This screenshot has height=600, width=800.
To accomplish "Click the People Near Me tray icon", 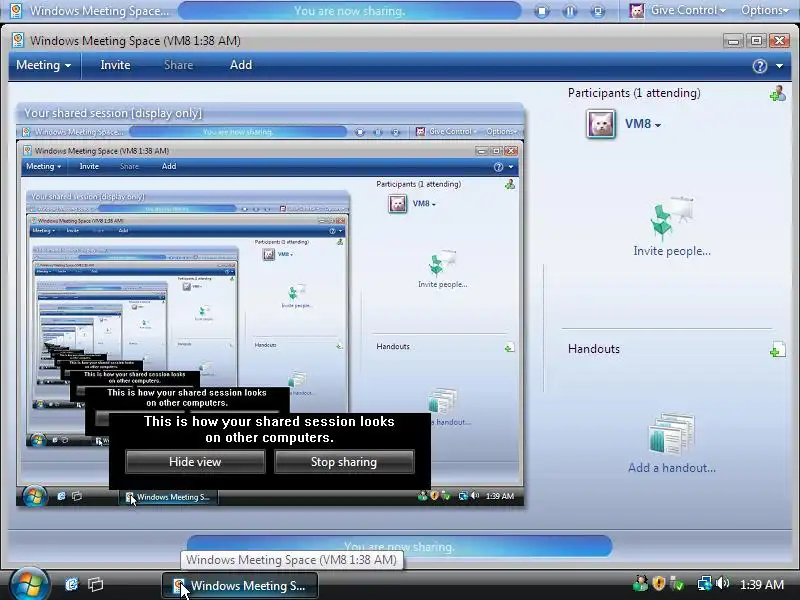I will point(640,583).
